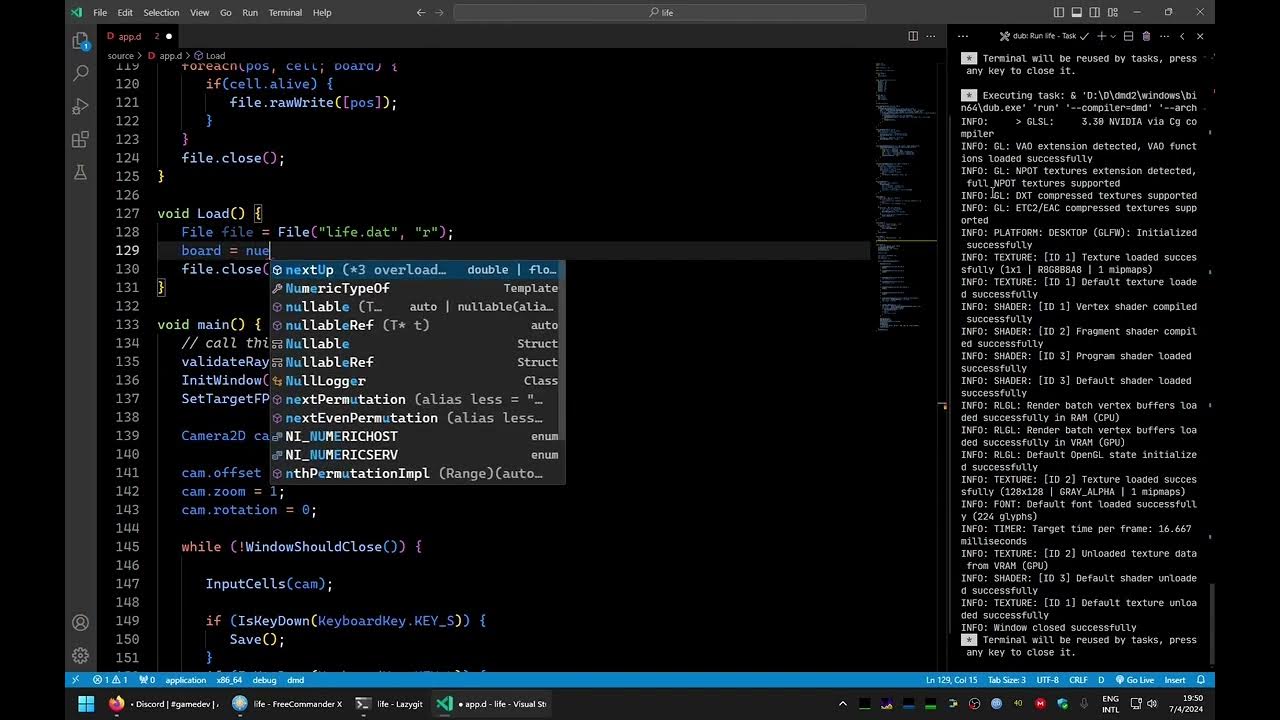Open the Terminal menu in the menu bar

point(284,12)
